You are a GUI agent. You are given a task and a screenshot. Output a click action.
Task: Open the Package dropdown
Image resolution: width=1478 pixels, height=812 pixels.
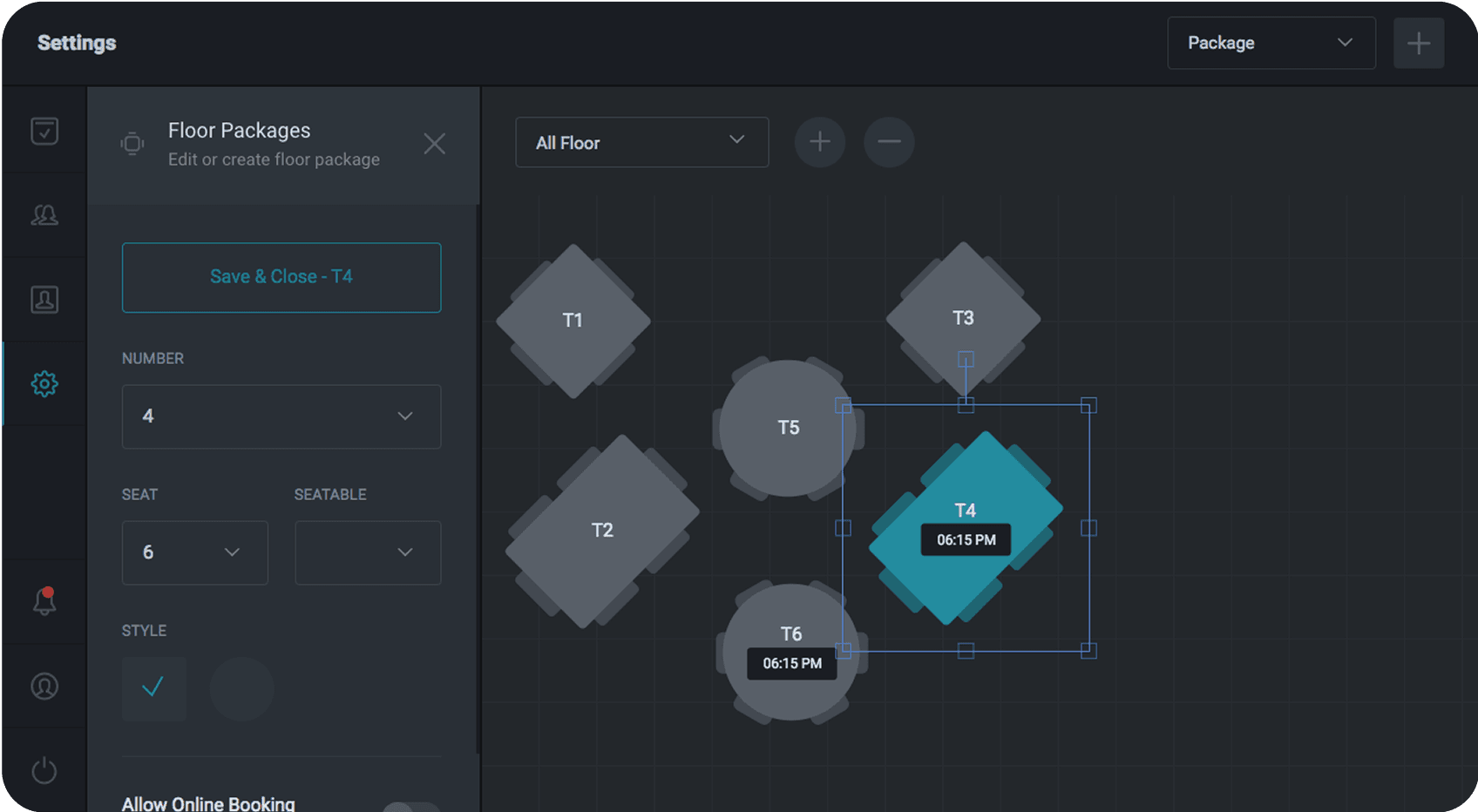click(x=1271, y=43)
